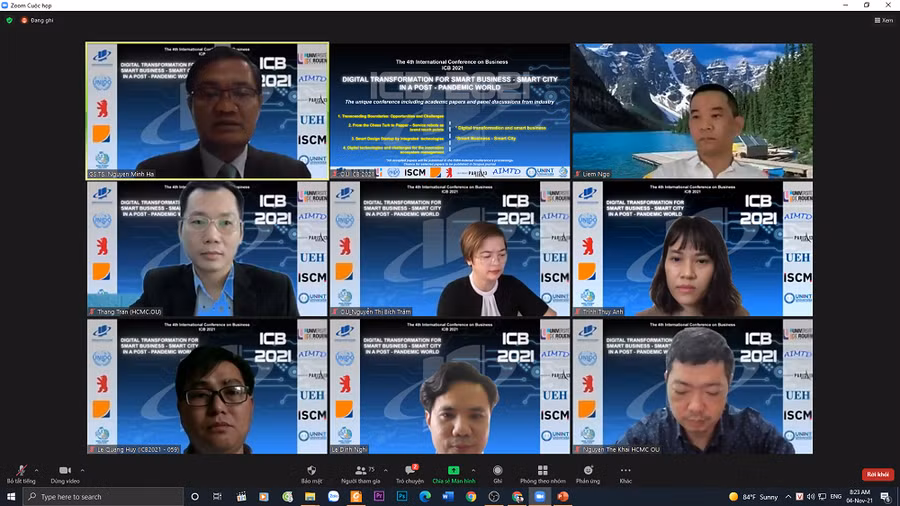This screenshot has width=900, height=506.
Task: Select Liem Ngo video tile
Action: tap(693, 111)
